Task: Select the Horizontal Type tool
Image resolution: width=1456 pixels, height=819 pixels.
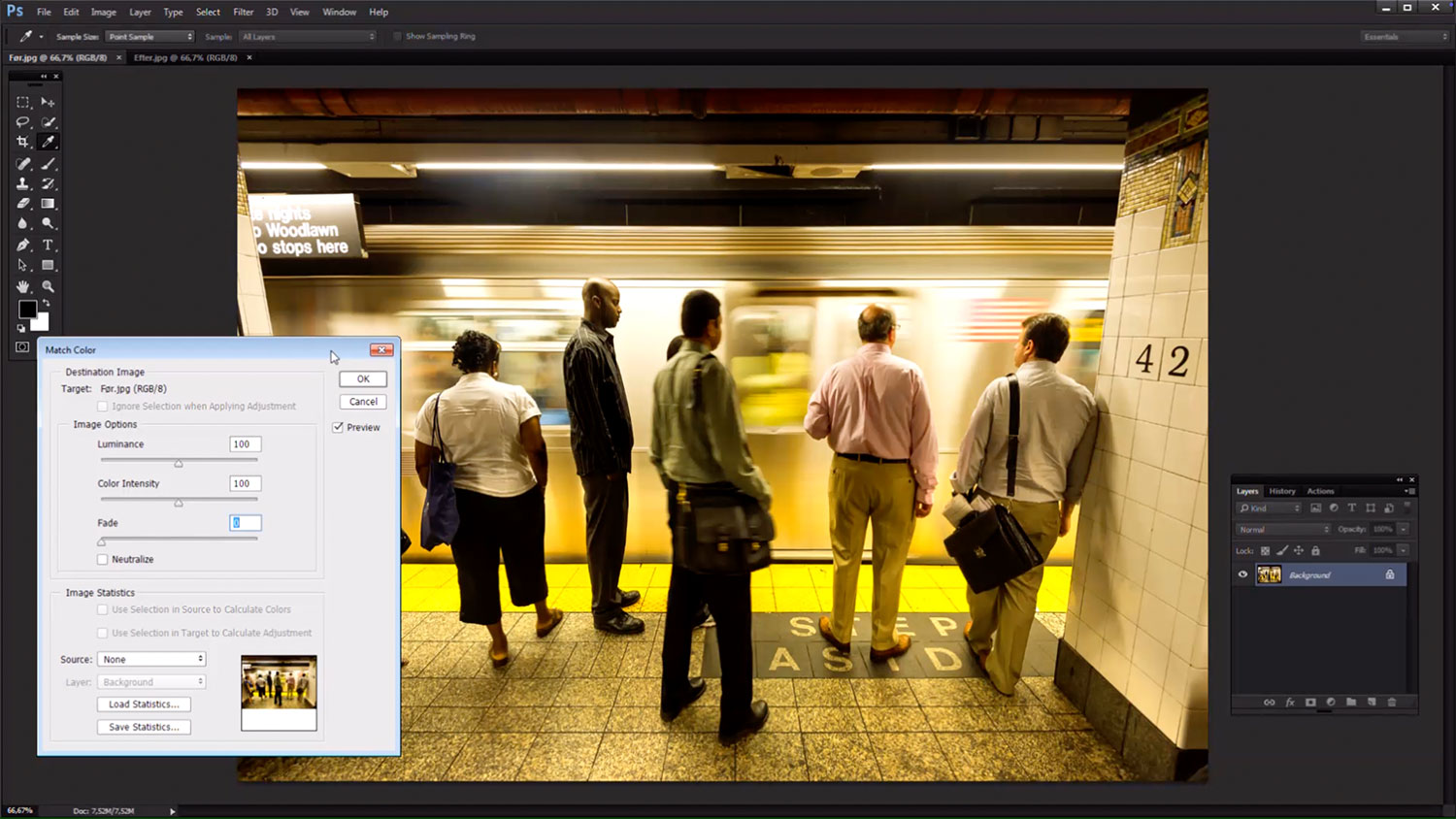Action: pyautogui.click(x=48, y=246)
